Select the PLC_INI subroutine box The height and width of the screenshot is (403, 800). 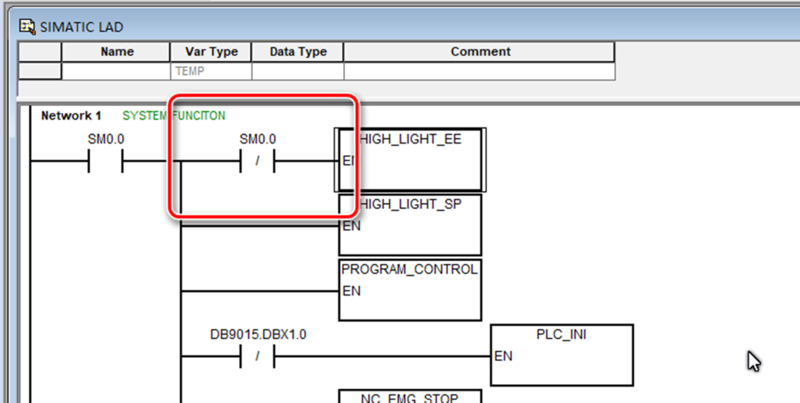562,355
